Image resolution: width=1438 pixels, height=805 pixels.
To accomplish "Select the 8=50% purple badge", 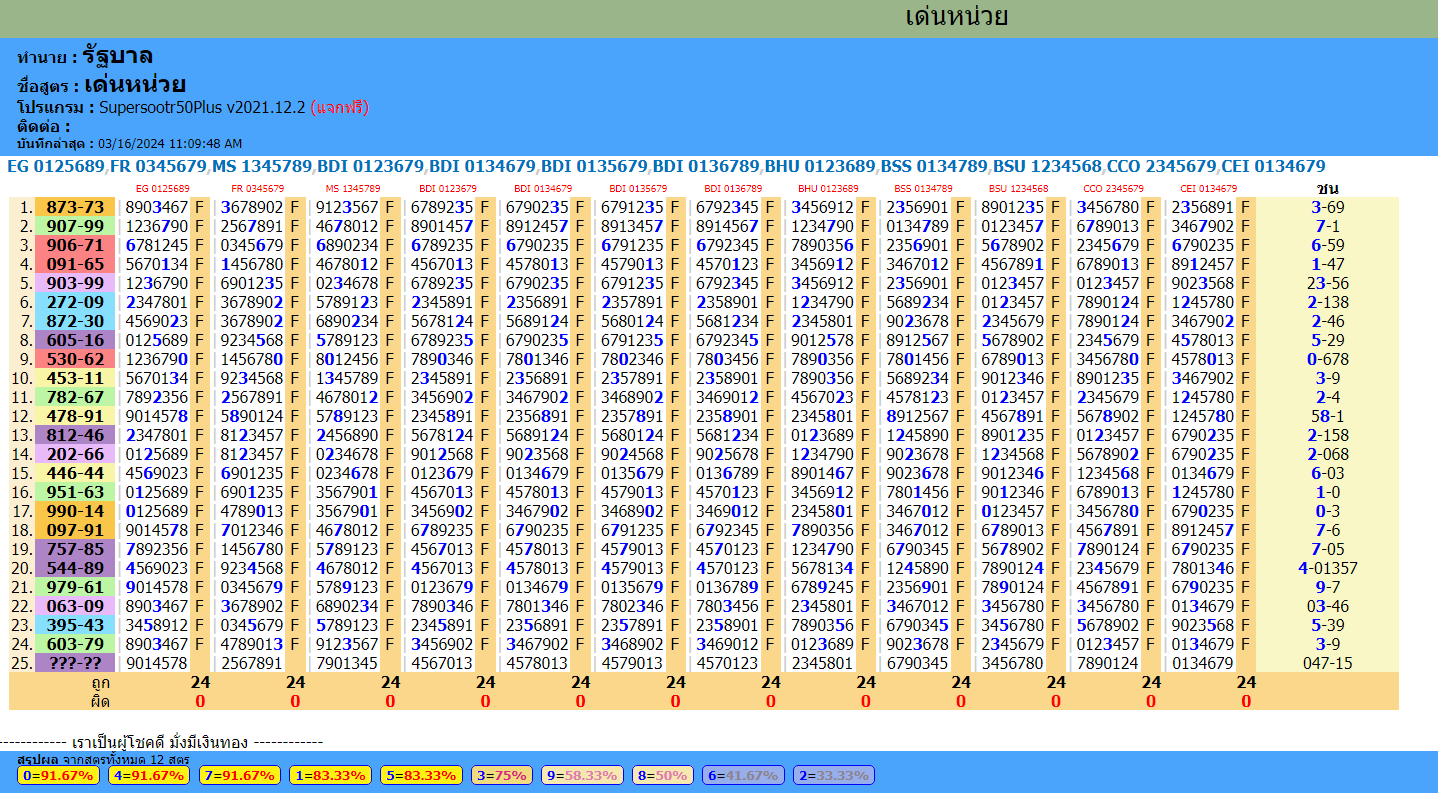I will [x=663, y=775].
